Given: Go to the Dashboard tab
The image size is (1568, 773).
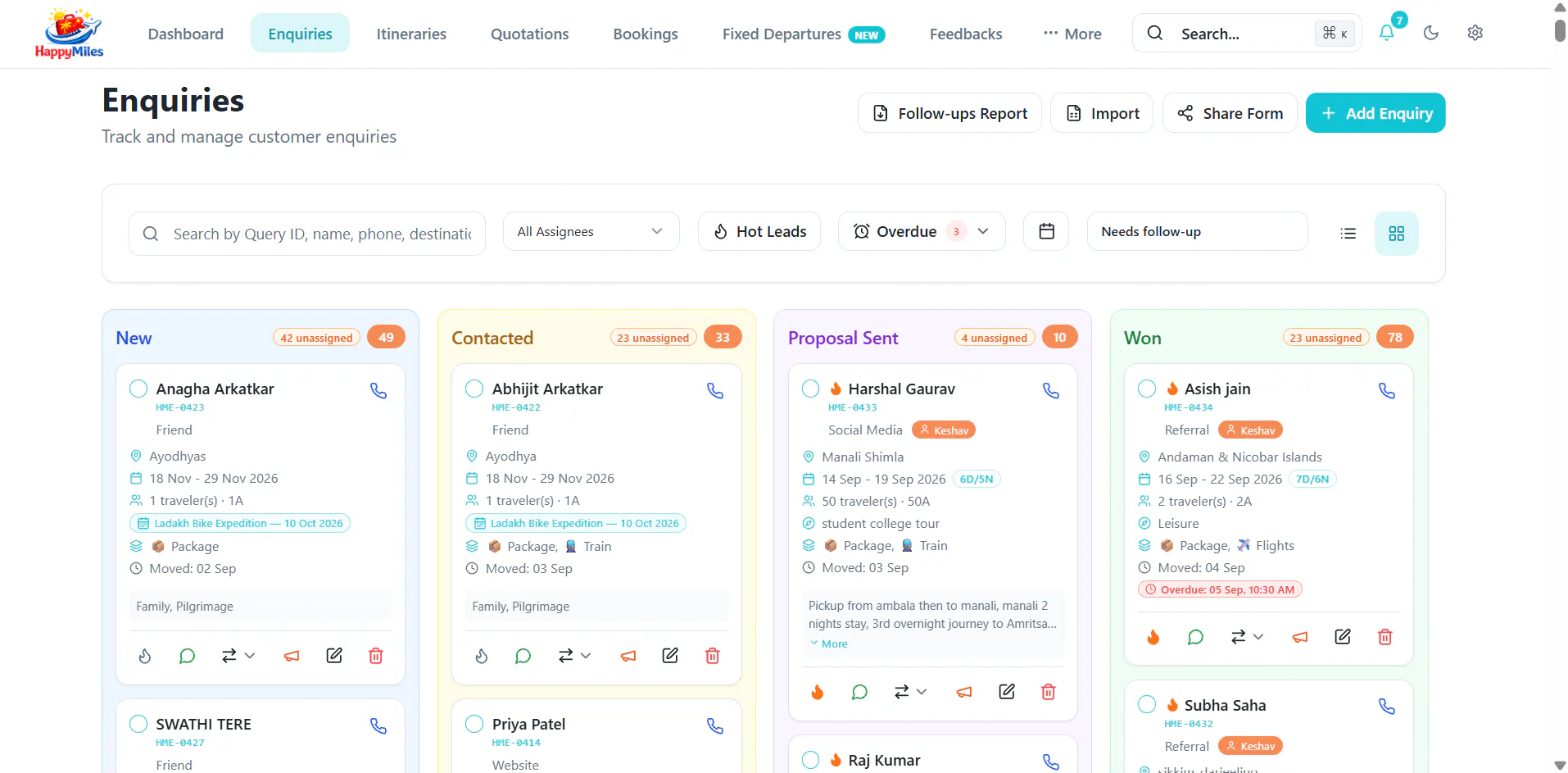Looking at the screenshot, I should point(186,34).
